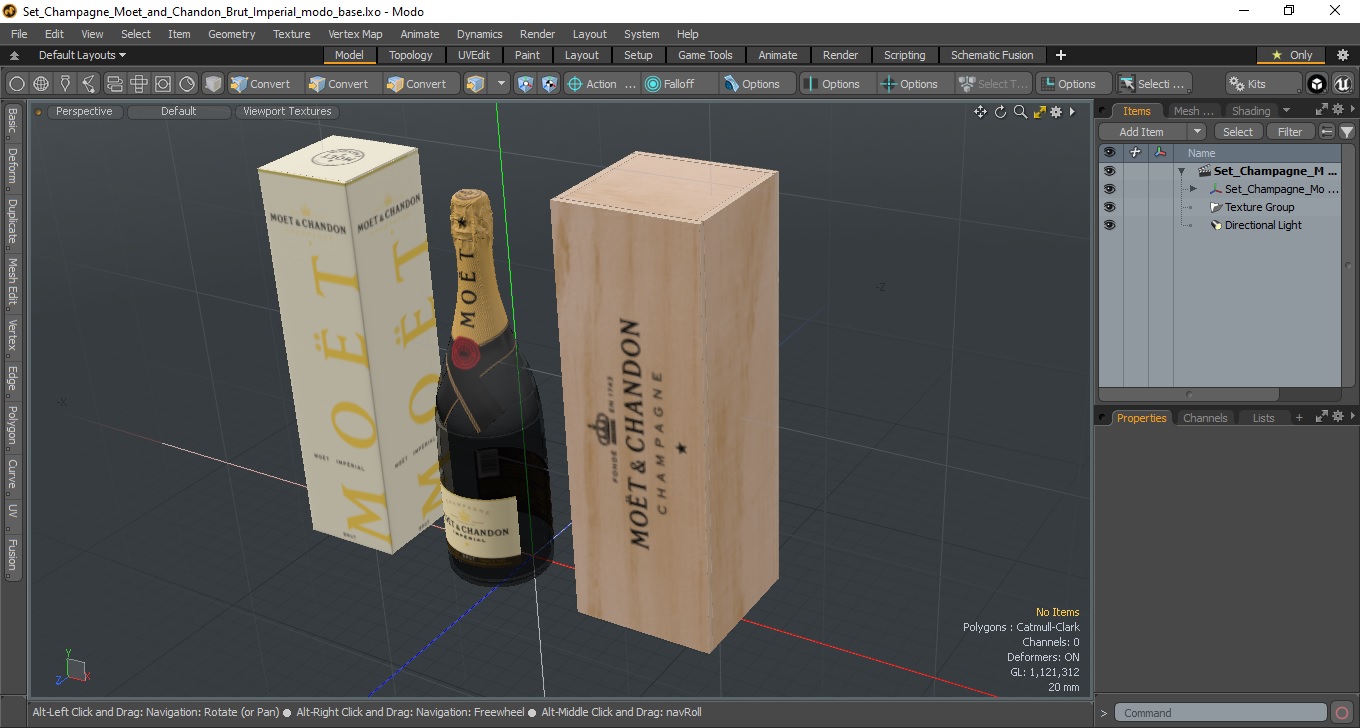Switch to the UVEdit layout tab
This screenshot has width=1360, height=728.
pos(474,55)
